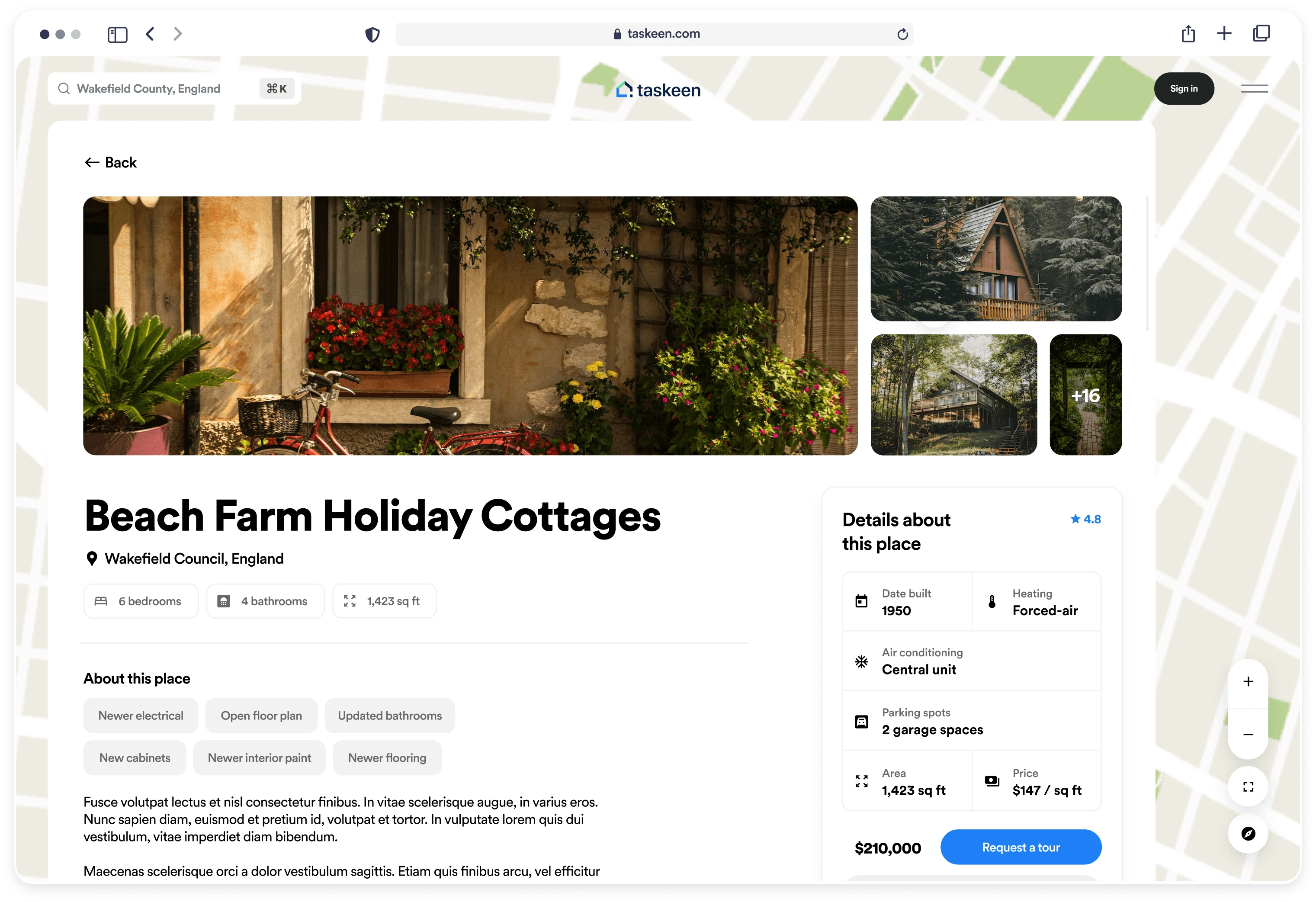
Task: Click the Heating thermometer icon
Action: tap(992, 601)
